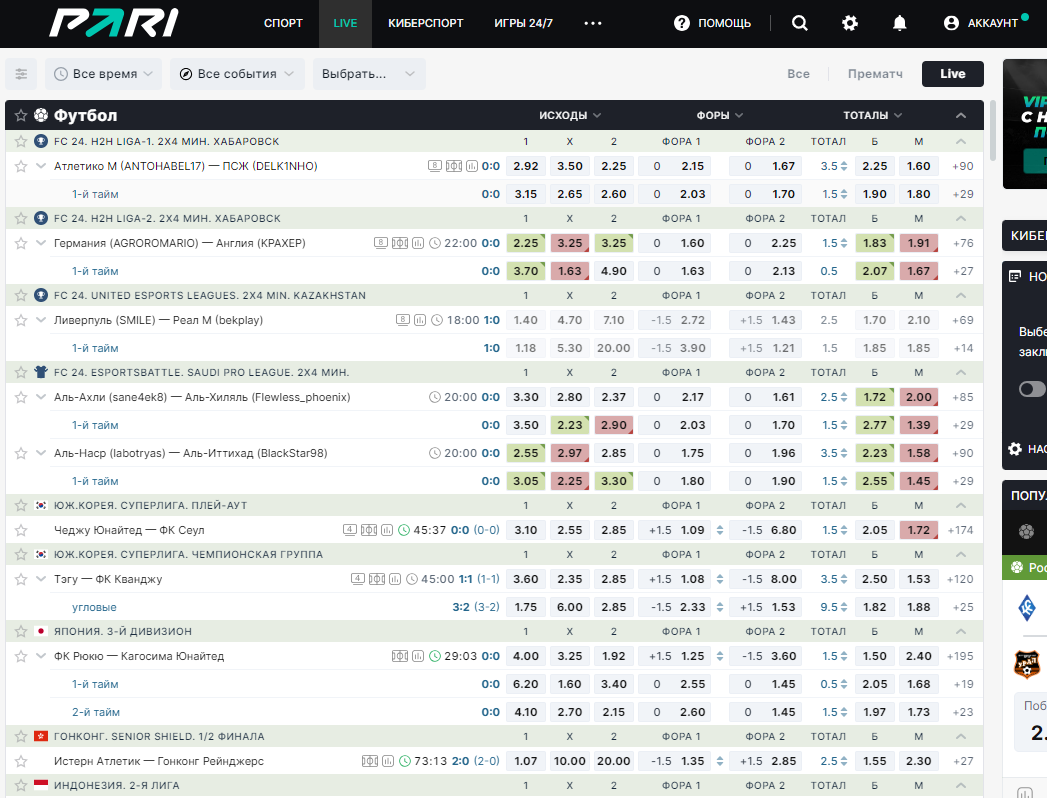This screenshot has height=798, width=1047.
Task: Star the Аль-Ахли — Аль-Хиляль match
Action: [21, 397]
